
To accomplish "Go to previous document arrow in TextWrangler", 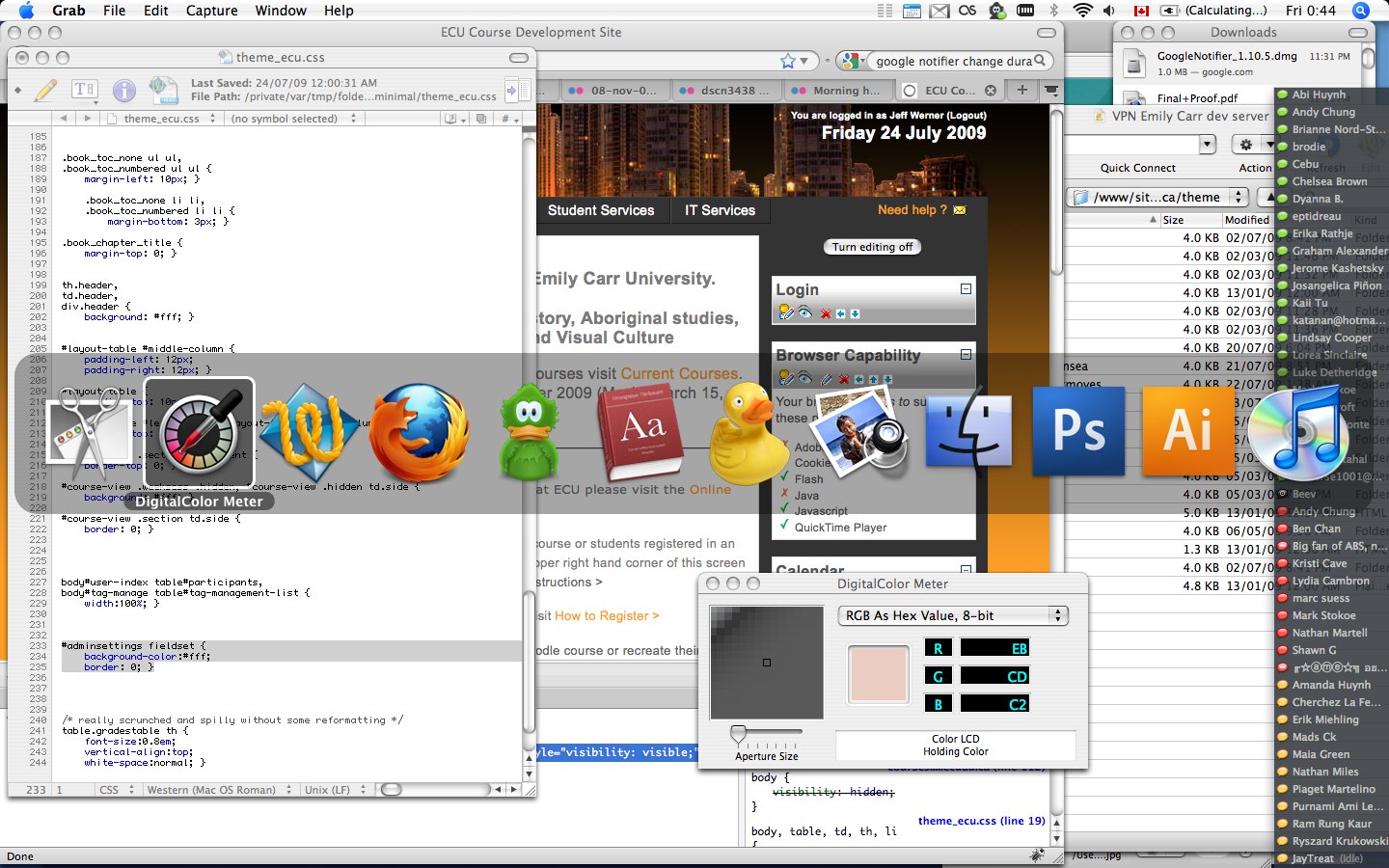I will (64, 119).
